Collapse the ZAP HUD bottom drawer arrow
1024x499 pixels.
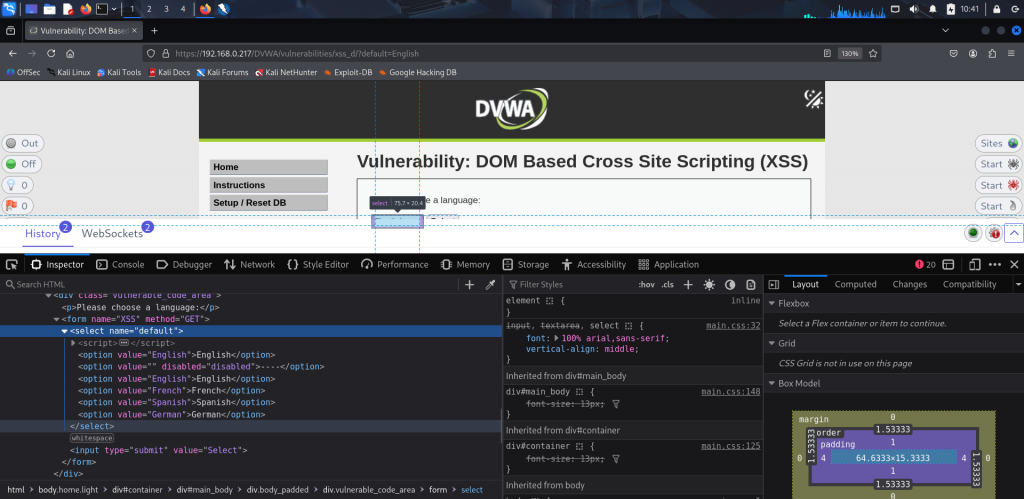click(x=1014, y=233)
